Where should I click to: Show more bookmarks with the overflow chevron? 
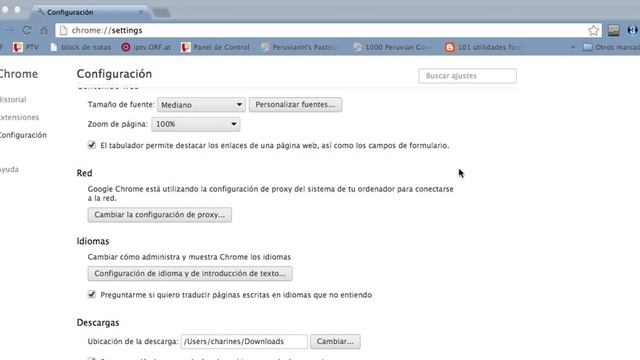click(573, 47)
